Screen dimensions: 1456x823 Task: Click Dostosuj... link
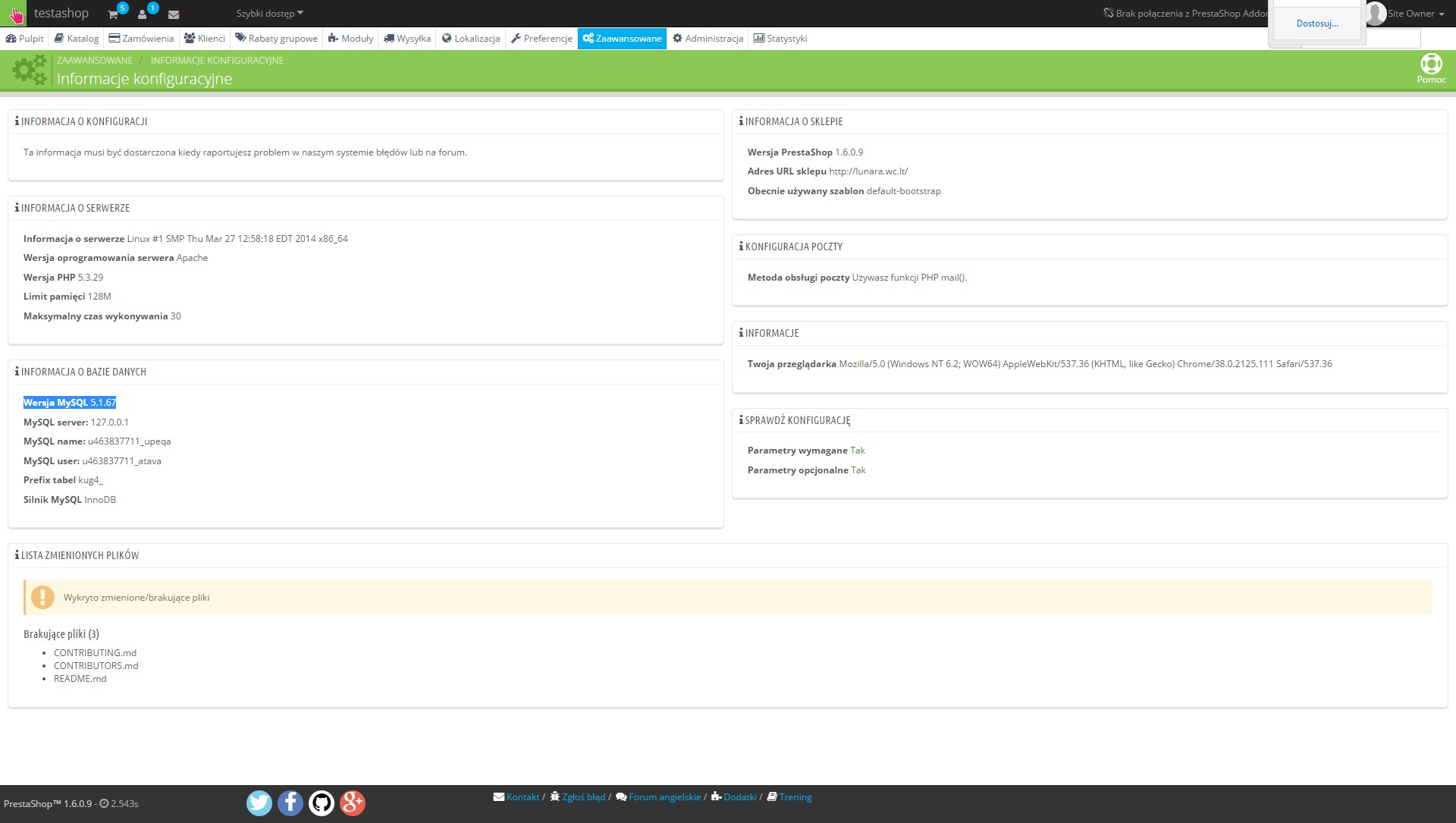(1316, 24)
